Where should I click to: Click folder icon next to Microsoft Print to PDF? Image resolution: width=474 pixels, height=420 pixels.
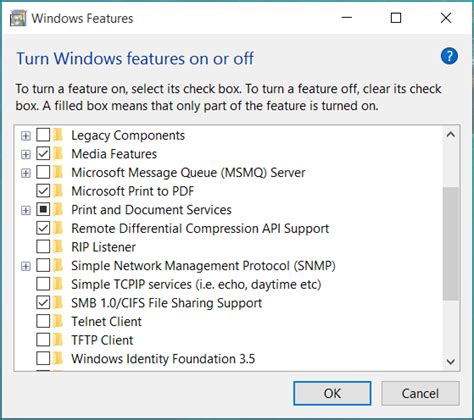(x=58, y=191)
